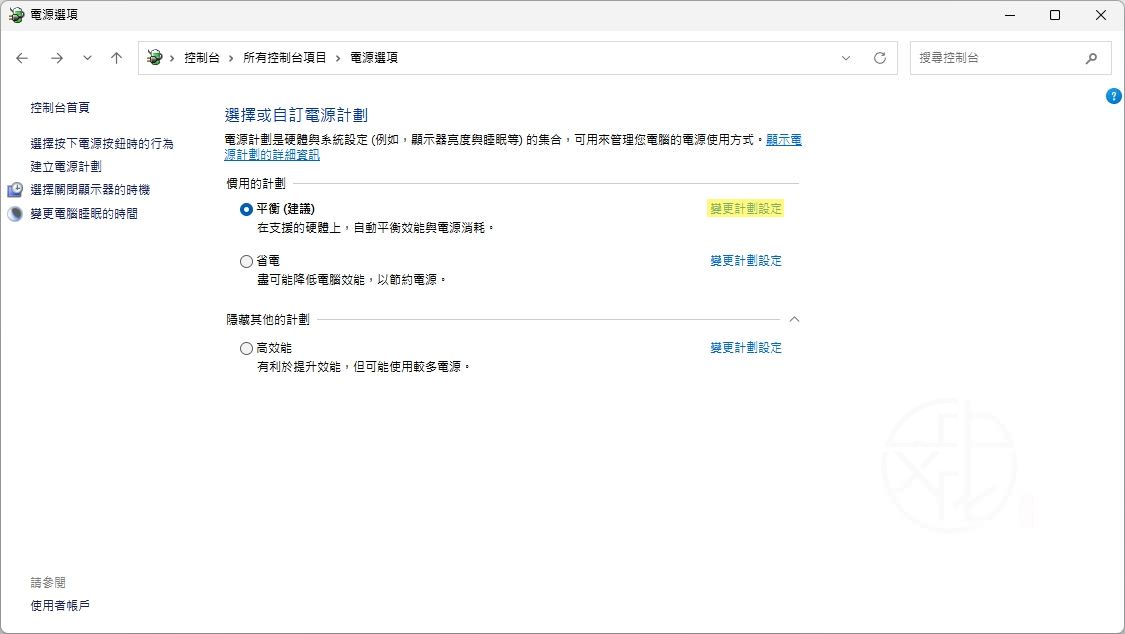The width and height of the screenshot is (1125, 634).
Task: Click the monitor icon beside 選擇關閉顯示器的時機
Action: [x=15, y=190]
